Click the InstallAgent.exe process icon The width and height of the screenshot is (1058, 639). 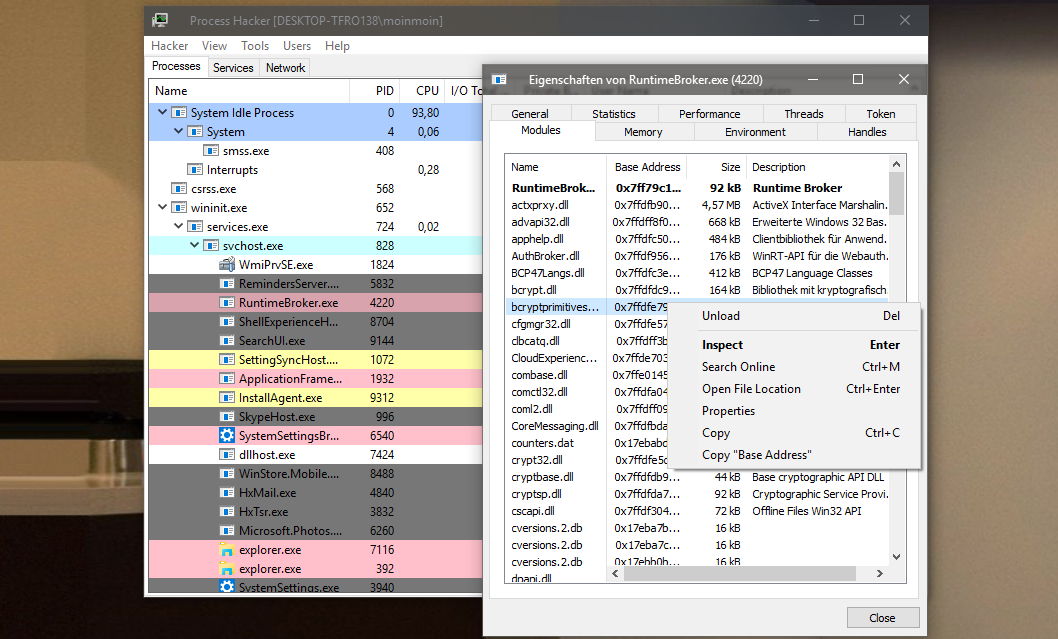[227, 397]
